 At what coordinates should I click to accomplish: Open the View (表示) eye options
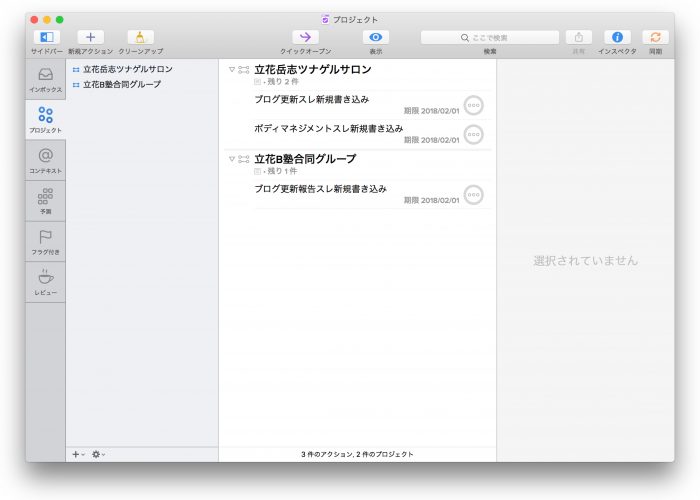(376, 37)
